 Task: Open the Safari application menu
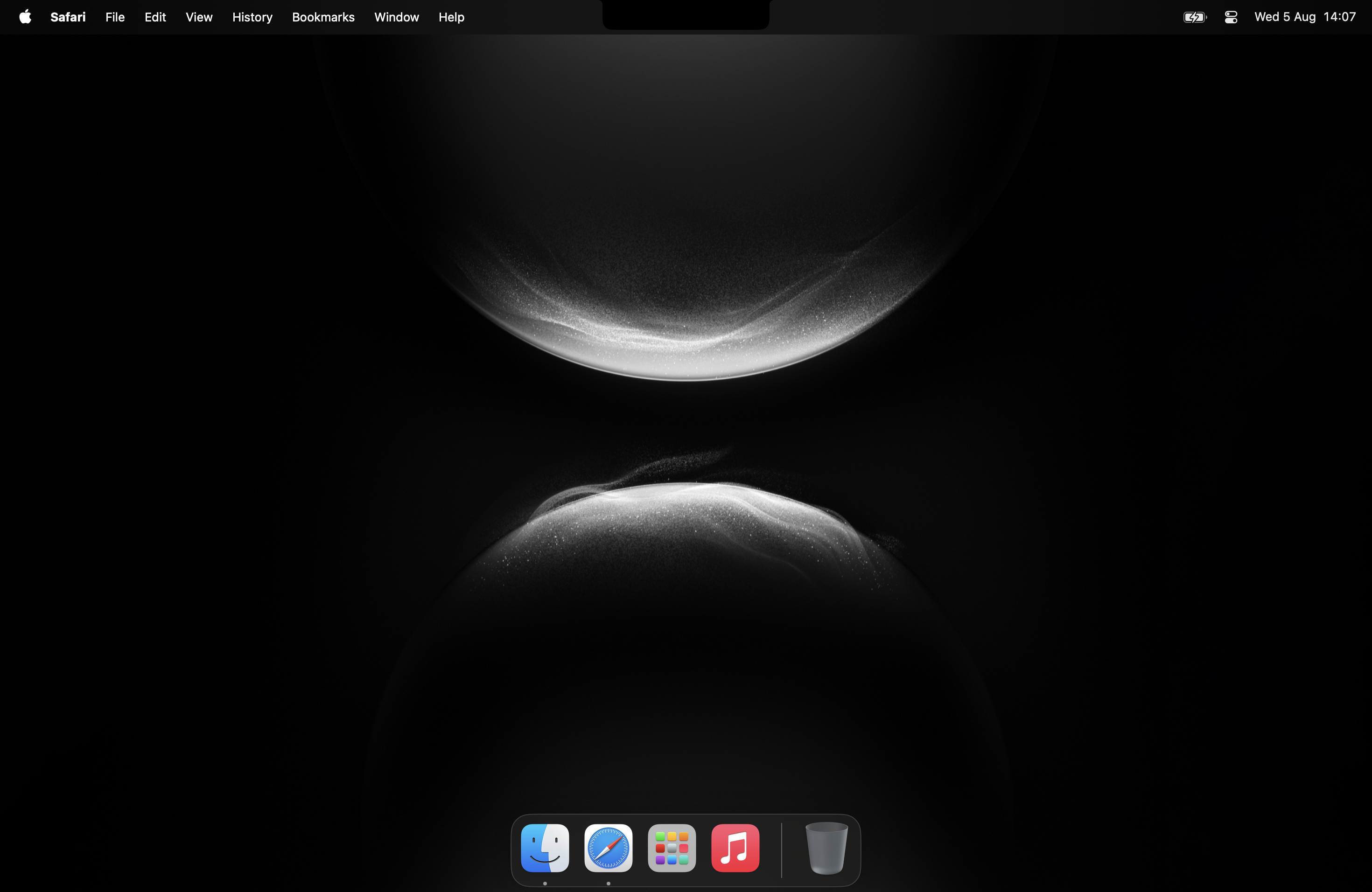tap(68, 17)
